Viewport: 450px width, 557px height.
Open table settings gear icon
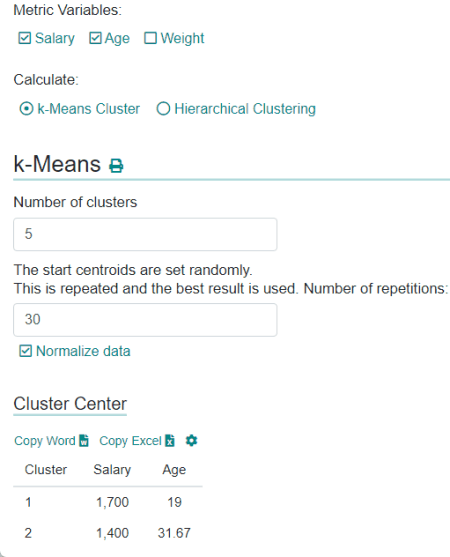[191, 440]
